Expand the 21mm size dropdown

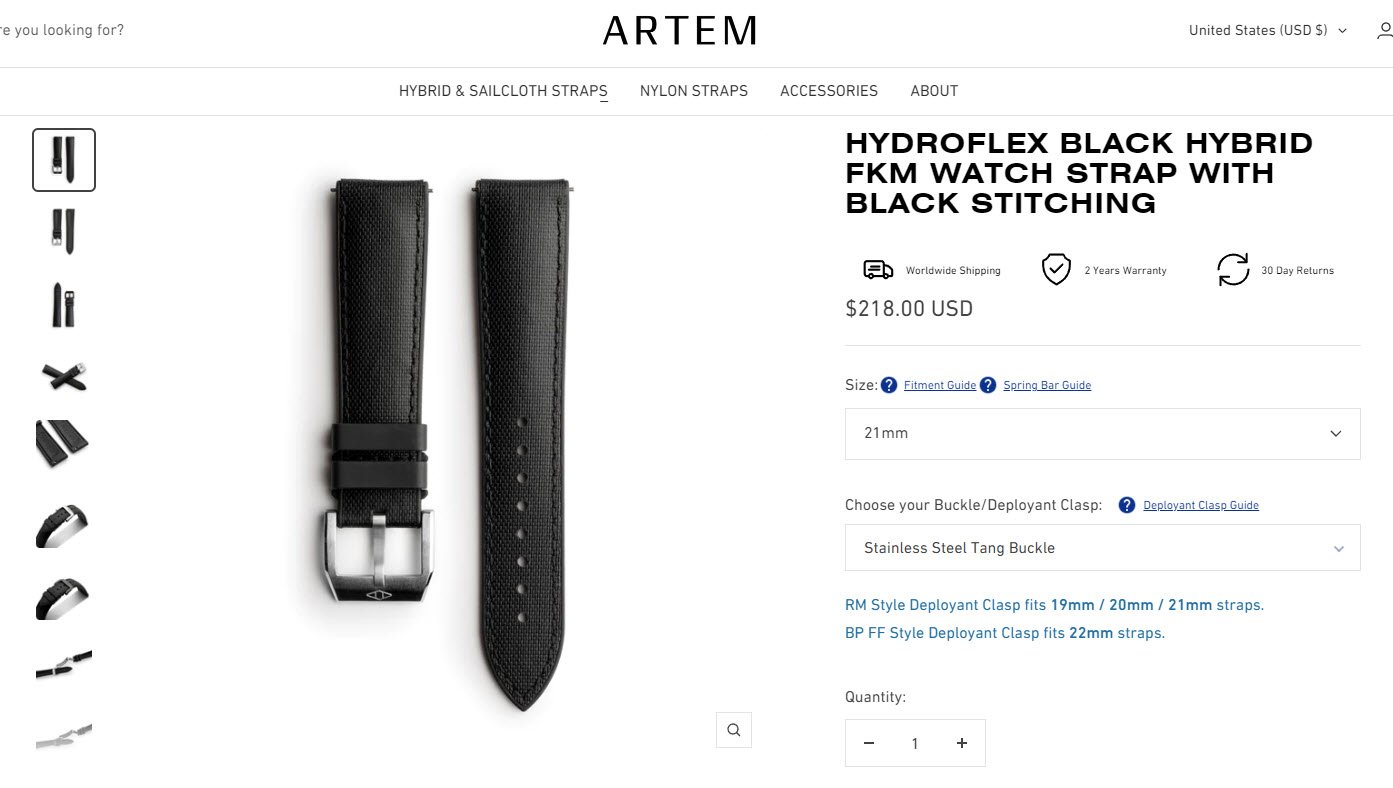pos(1102,434)
